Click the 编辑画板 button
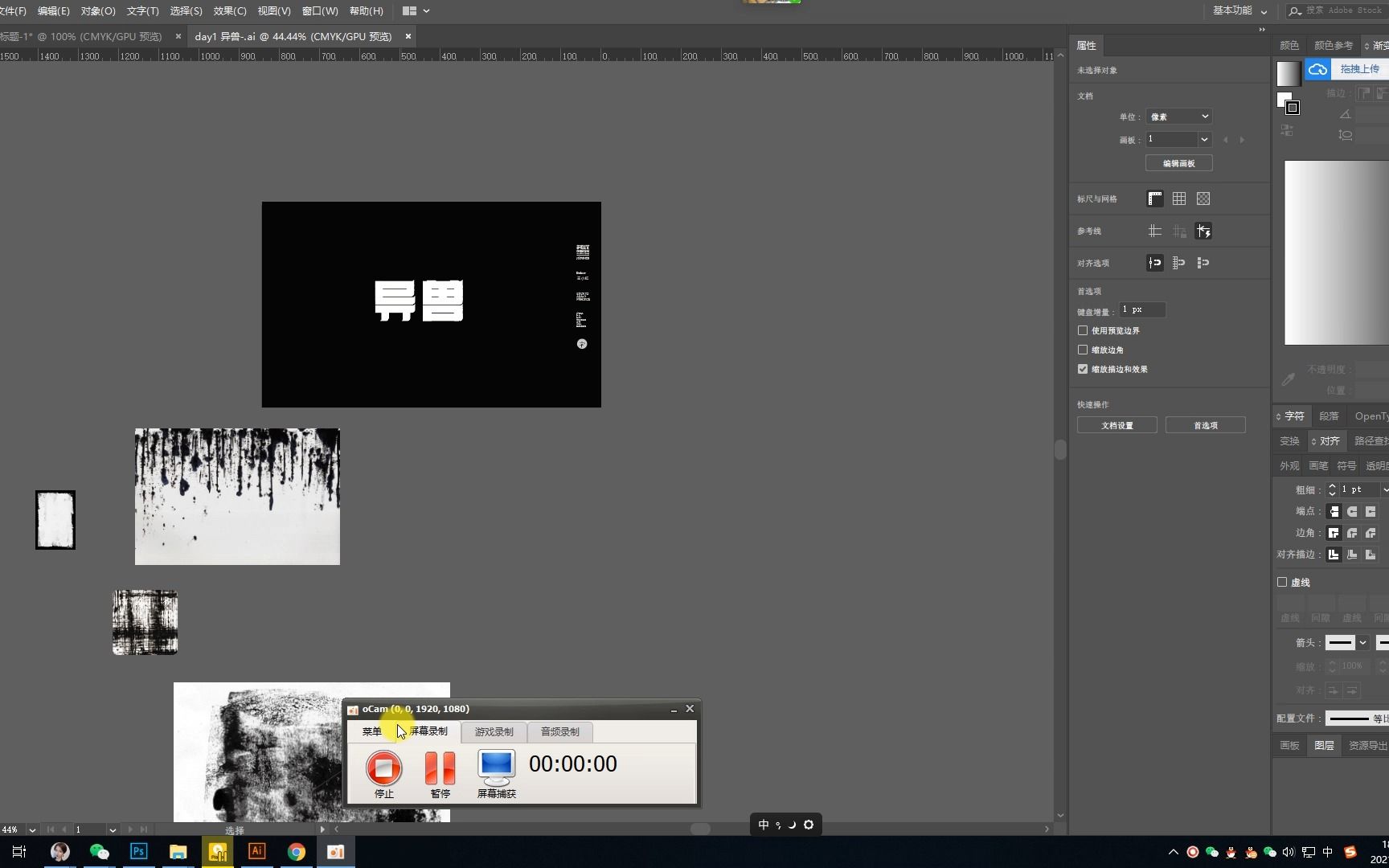The image size is (1389, 868). [1178, 163]
